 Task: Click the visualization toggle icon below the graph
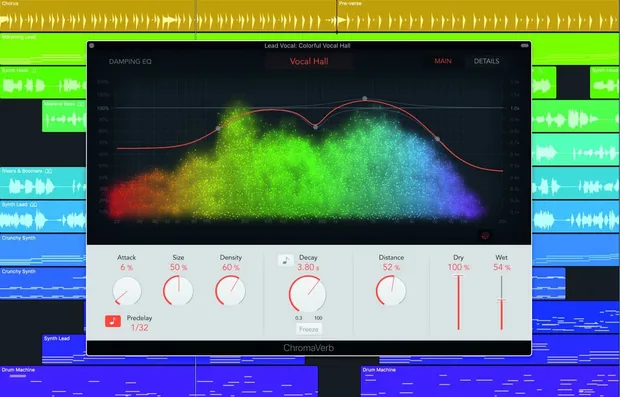[485, 236]
